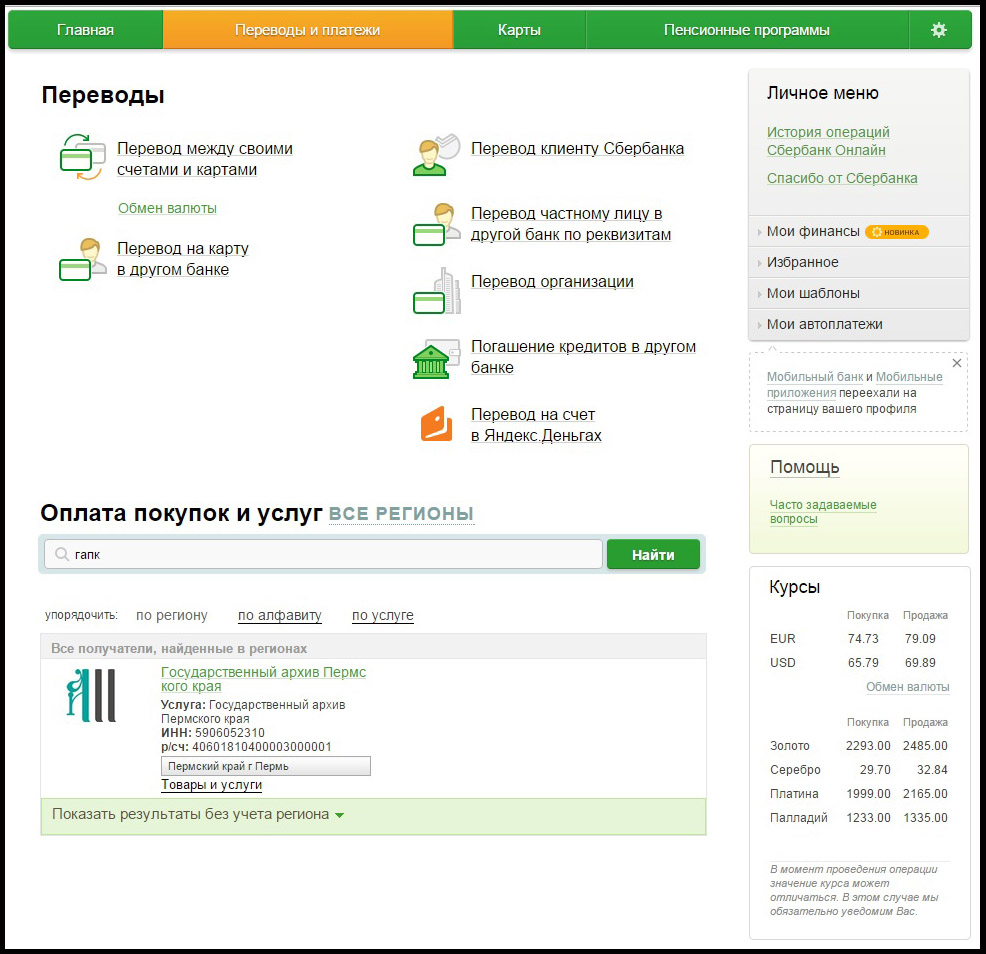Sort results по алфавиту
Image resolution: width=986 pixels, height=954 pixels.
[280, 615]
